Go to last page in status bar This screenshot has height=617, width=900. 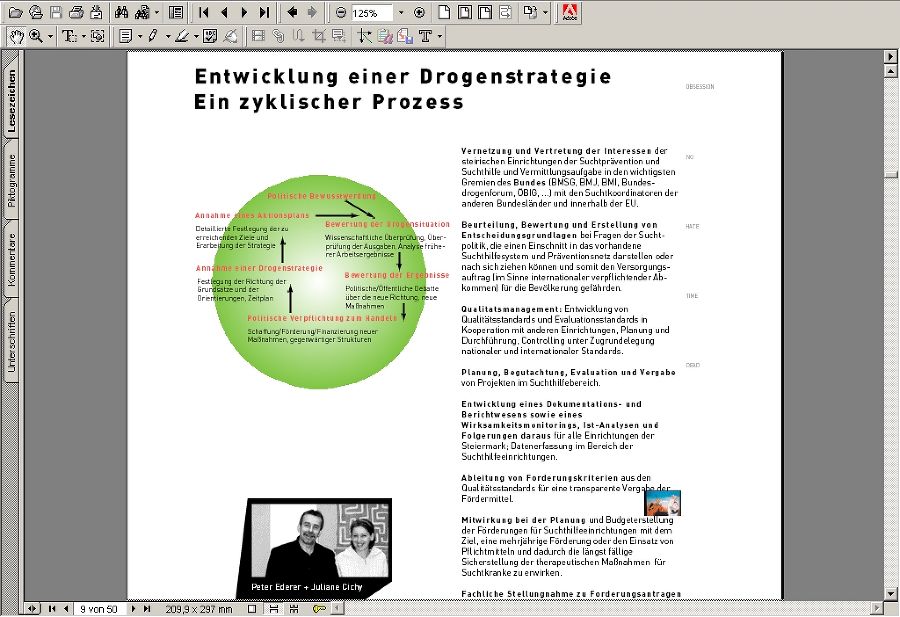147,608
